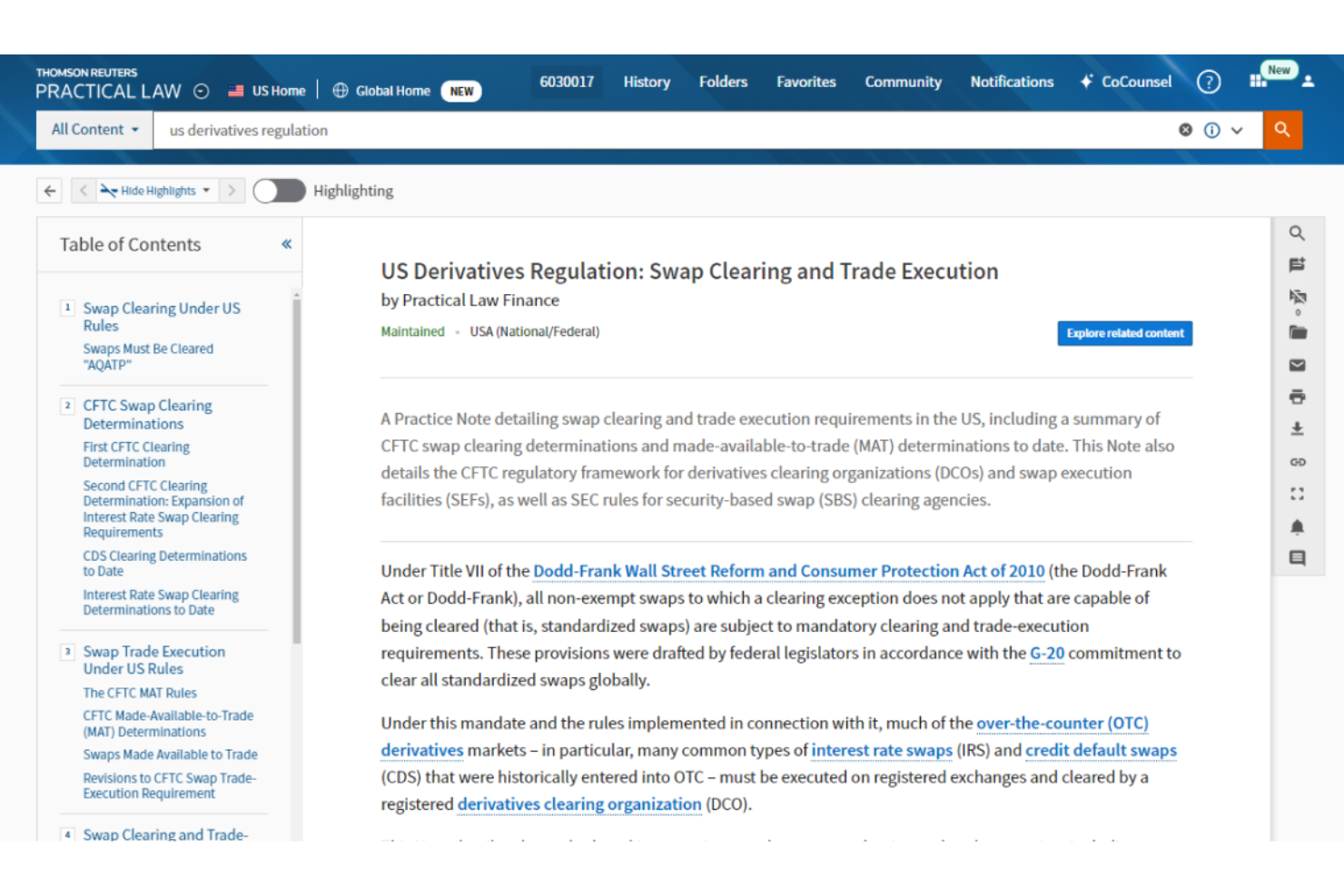Click the US Home link

click(279, 91)
